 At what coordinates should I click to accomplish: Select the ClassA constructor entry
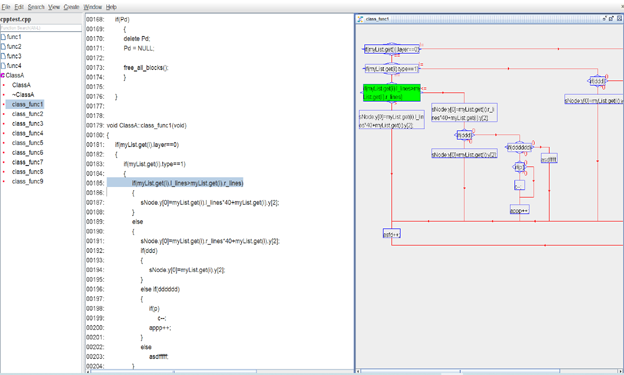[21, 85]
